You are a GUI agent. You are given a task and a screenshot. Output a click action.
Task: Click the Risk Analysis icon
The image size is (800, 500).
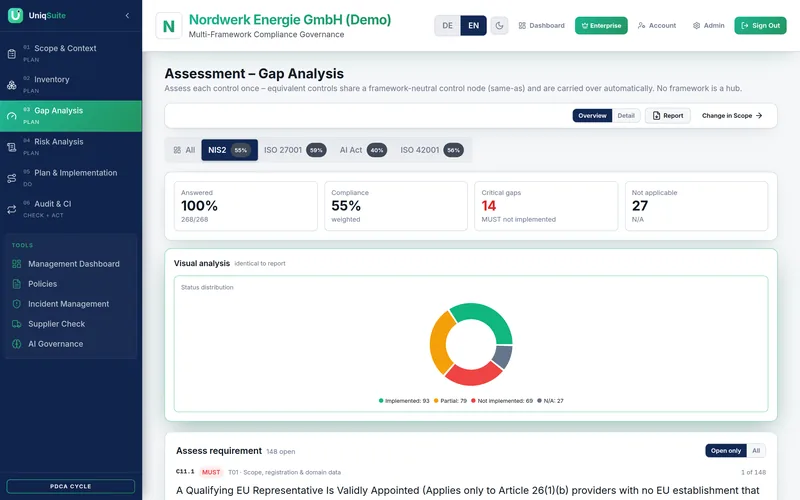[12, 147]
